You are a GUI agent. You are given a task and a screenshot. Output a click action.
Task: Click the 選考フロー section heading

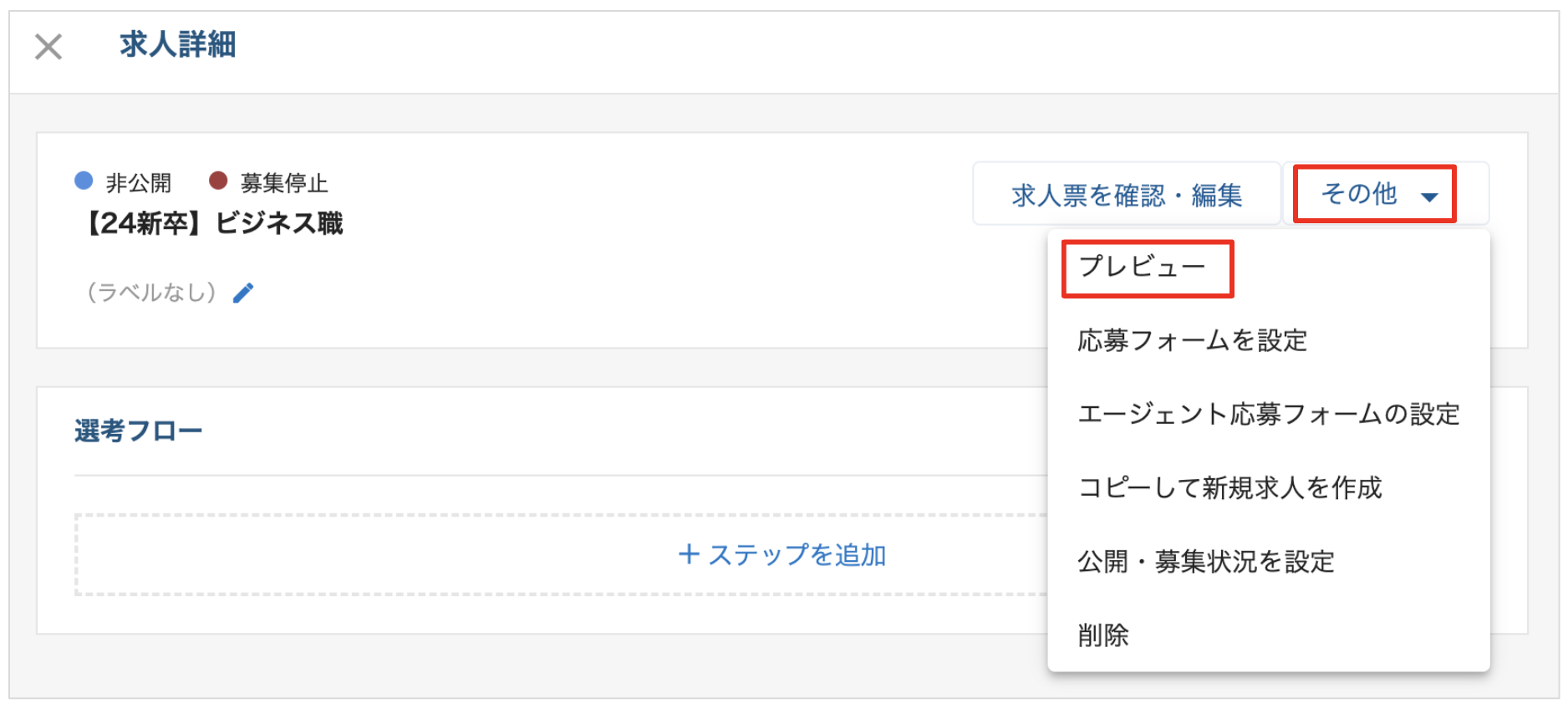[138, 431]
